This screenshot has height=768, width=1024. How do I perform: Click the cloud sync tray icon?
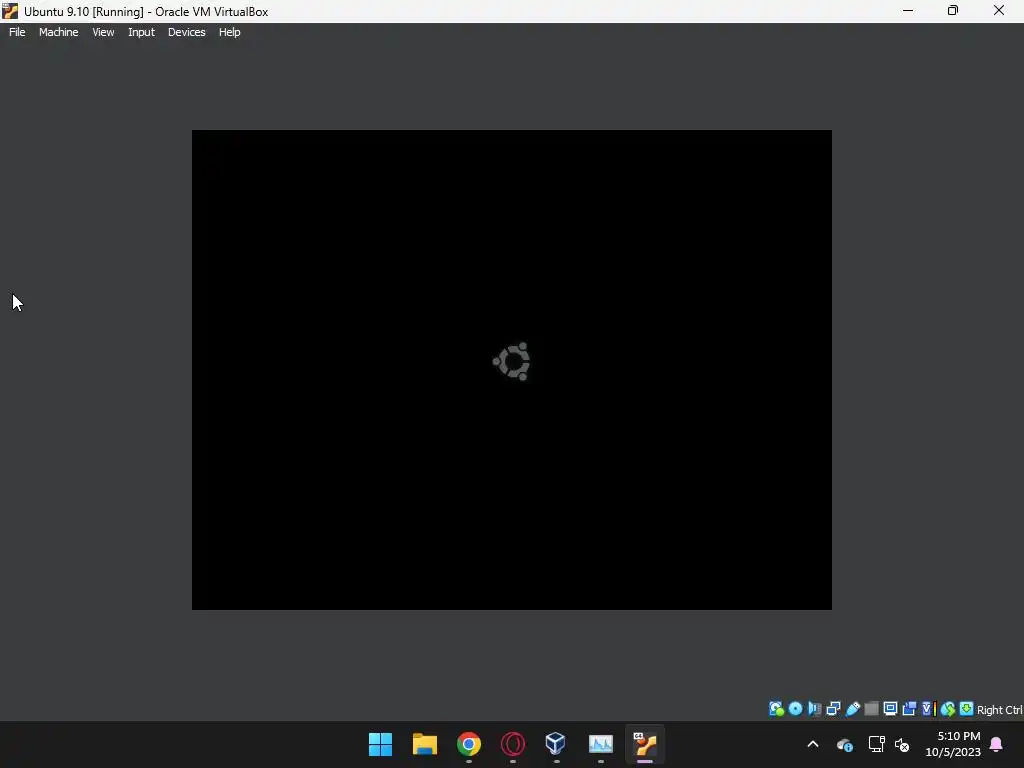pyautogui.click(x=845, y=744)
